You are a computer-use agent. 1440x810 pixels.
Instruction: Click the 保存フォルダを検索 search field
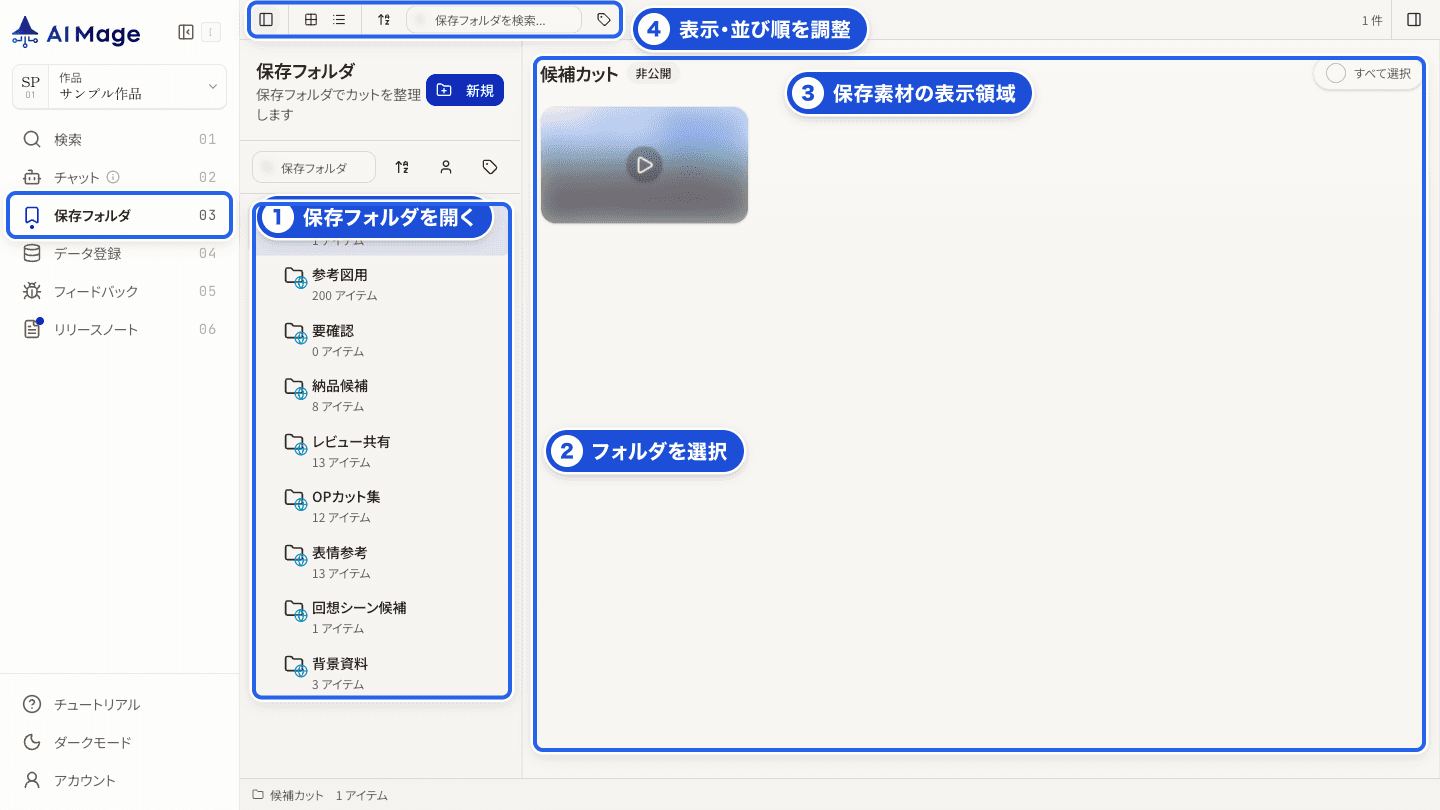pos(494,19)
